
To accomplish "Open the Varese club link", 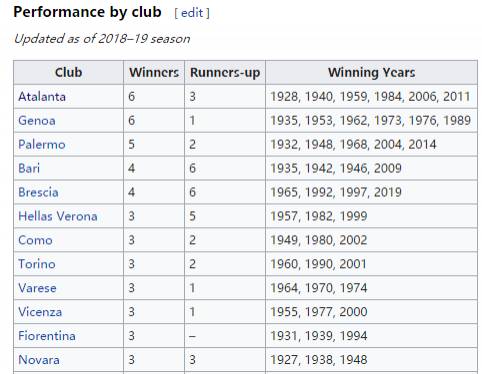I will (x=37, y=288).
